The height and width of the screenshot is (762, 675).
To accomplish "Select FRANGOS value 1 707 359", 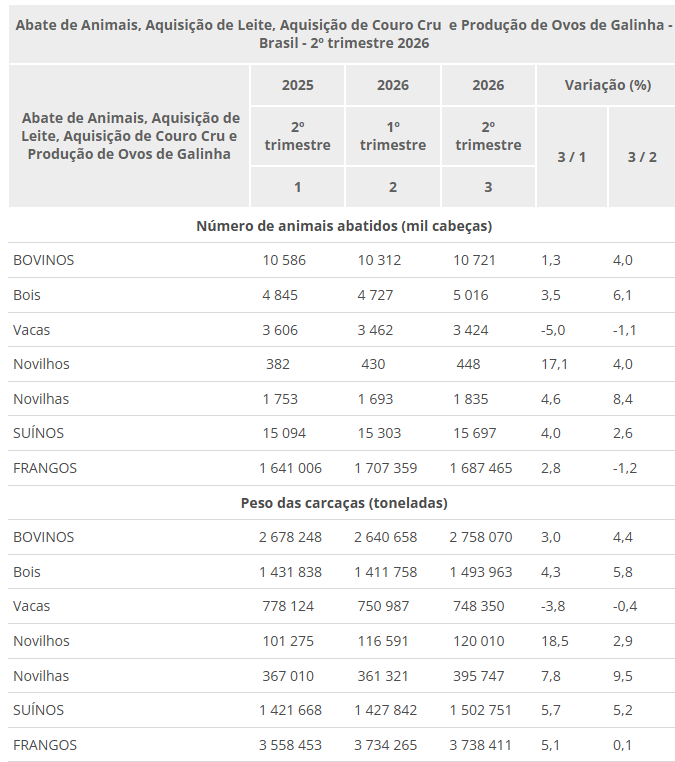I will pyautogui.click(x=386, y=468).
